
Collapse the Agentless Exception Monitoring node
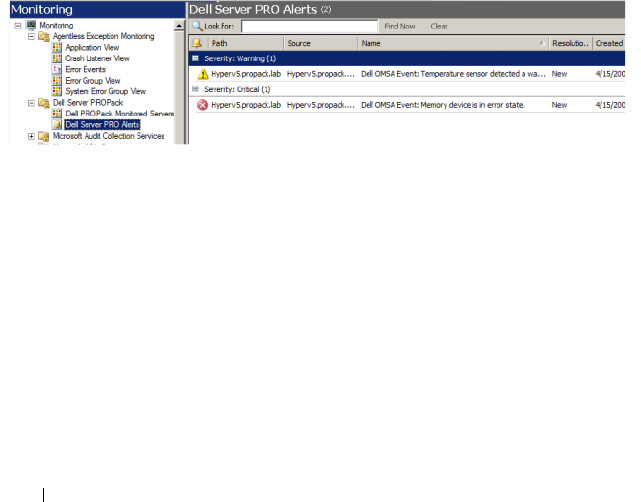coord(31,36)
